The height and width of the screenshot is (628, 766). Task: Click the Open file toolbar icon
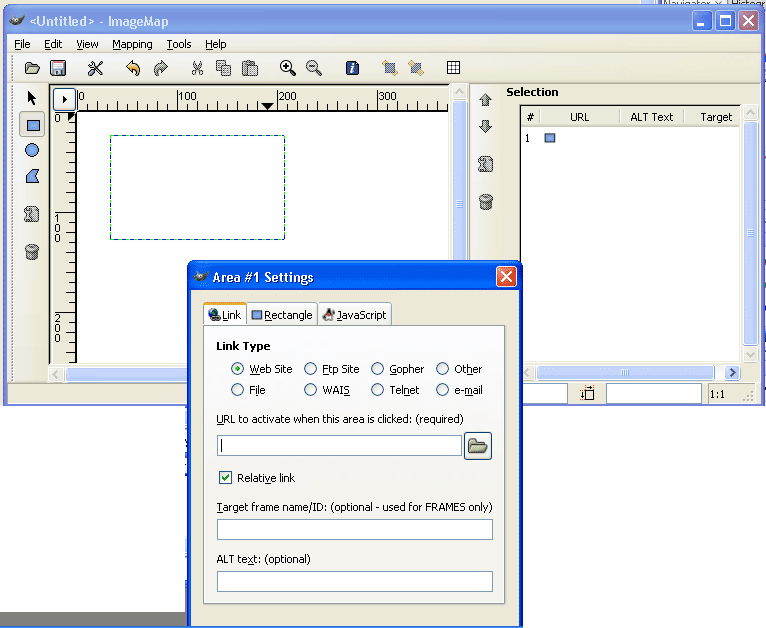(32, 68)
